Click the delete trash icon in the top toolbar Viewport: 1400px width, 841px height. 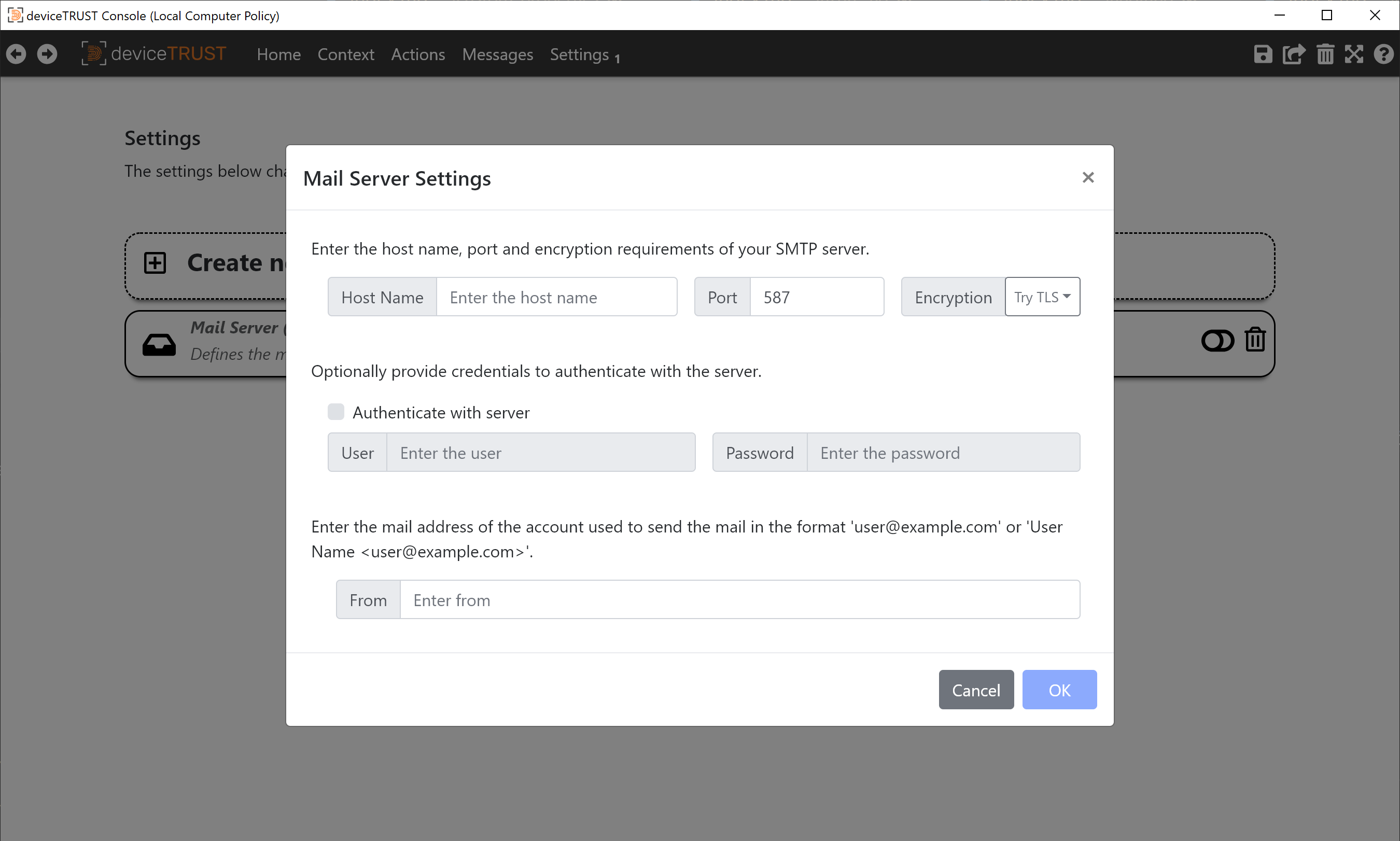(x=1325, y=54)
